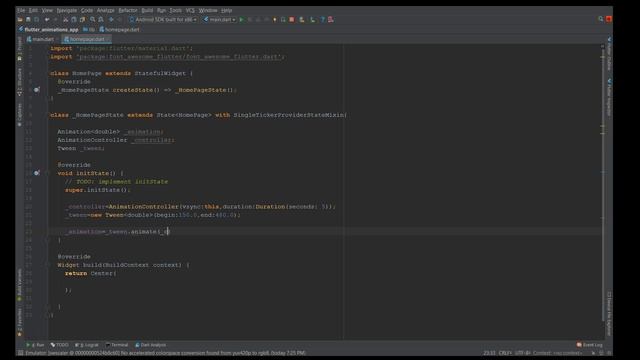Open the Captures tool window side tab
Screen dimensions: 640x360
20,114
